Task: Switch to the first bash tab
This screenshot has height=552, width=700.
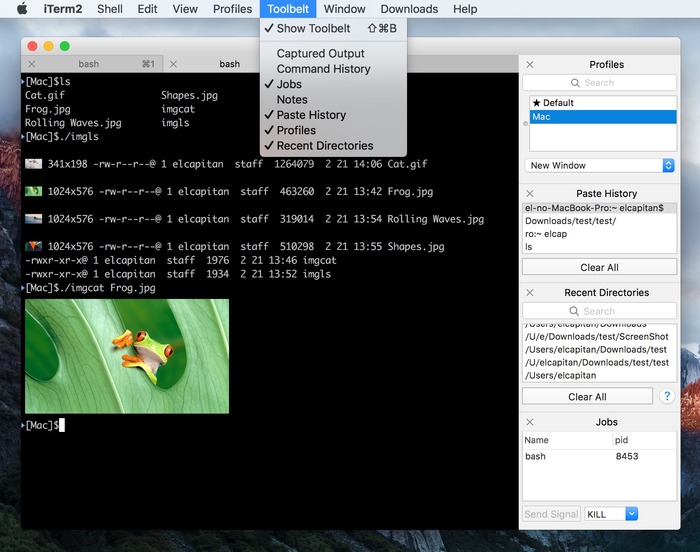Action: [x=92, y=64]
